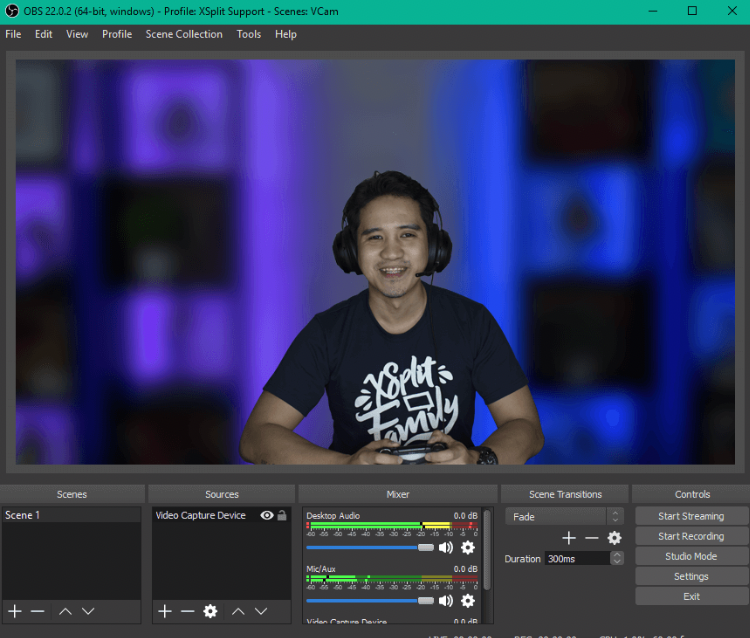Open Desktop Audio settings gear
The height and width of the screenshot is (638, 750).
(468, 547)
